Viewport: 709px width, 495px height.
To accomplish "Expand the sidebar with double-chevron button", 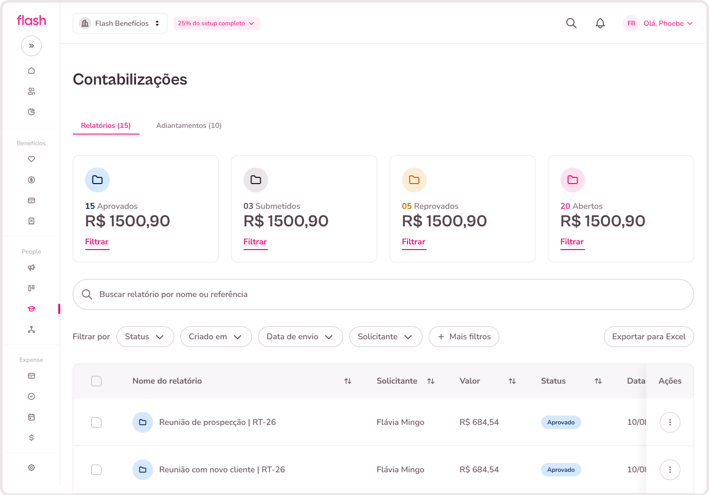I will [31, 46].
